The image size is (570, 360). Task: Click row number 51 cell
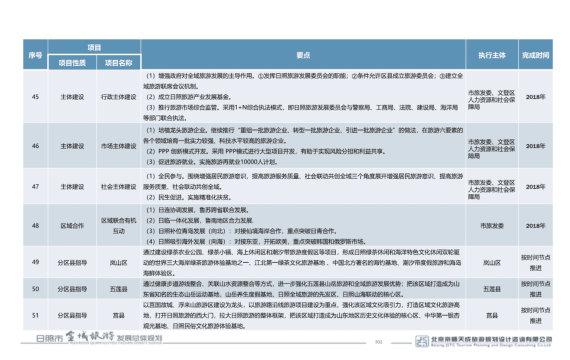coord(35,315)
